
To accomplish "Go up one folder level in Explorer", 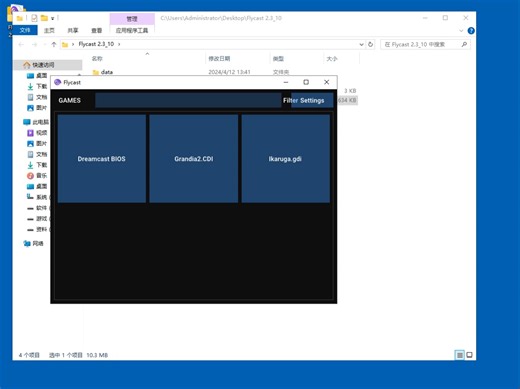I will (54, 44).
